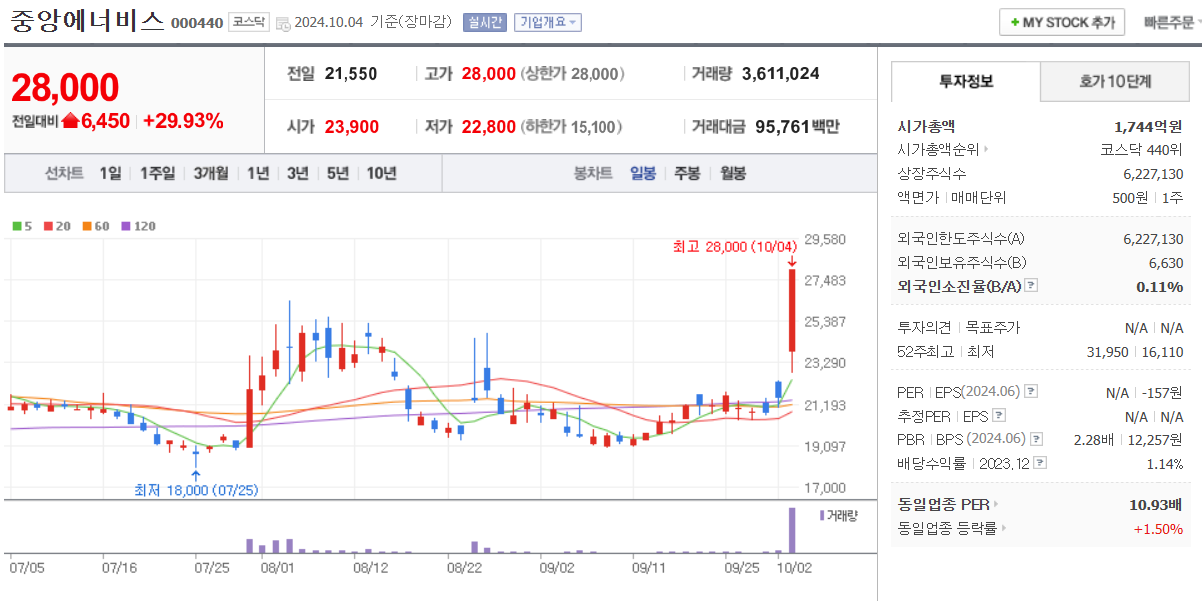Expand the 기업개요 dropdown
The height and width of the screenshot is (601, 1202).
[547, 22]
